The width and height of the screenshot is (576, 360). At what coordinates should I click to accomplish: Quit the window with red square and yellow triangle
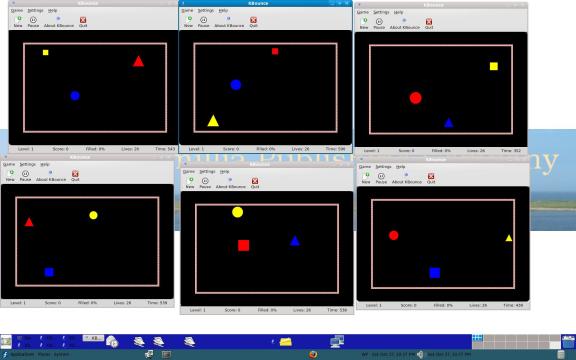253,22
